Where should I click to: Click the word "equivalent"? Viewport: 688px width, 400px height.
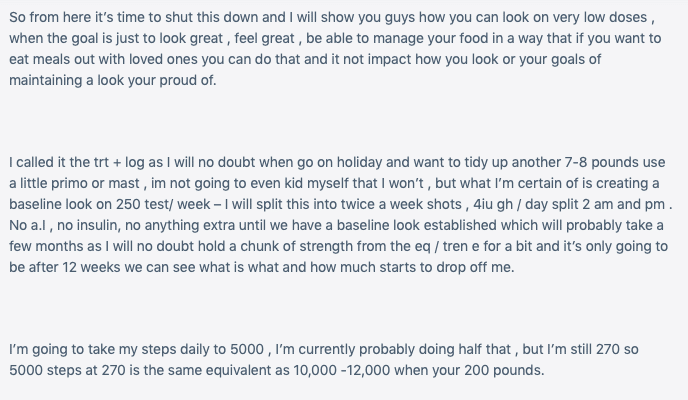[258, 371]
